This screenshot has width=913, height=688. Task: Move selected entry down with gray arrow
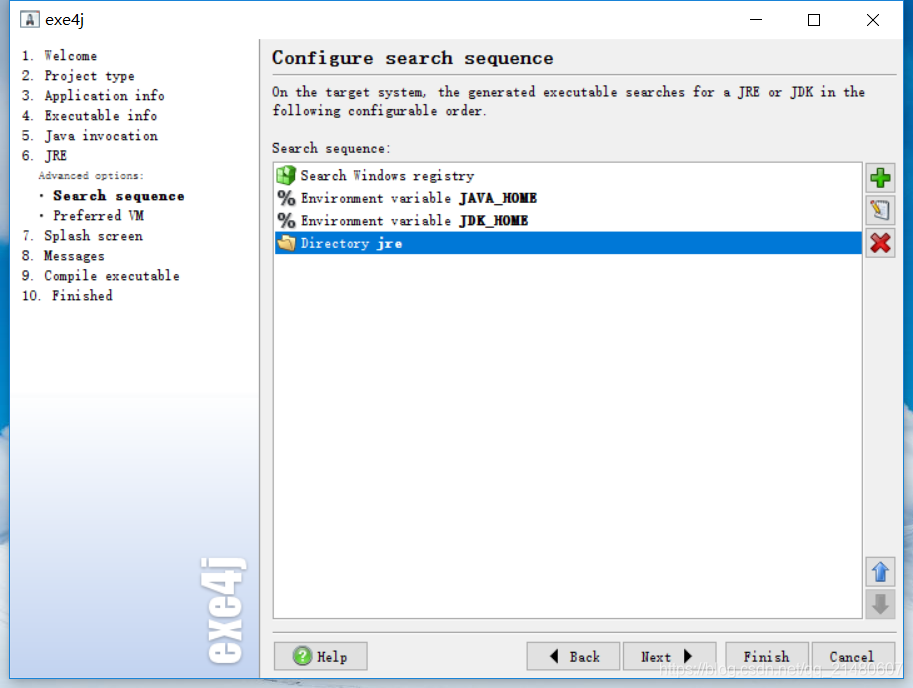880,604
